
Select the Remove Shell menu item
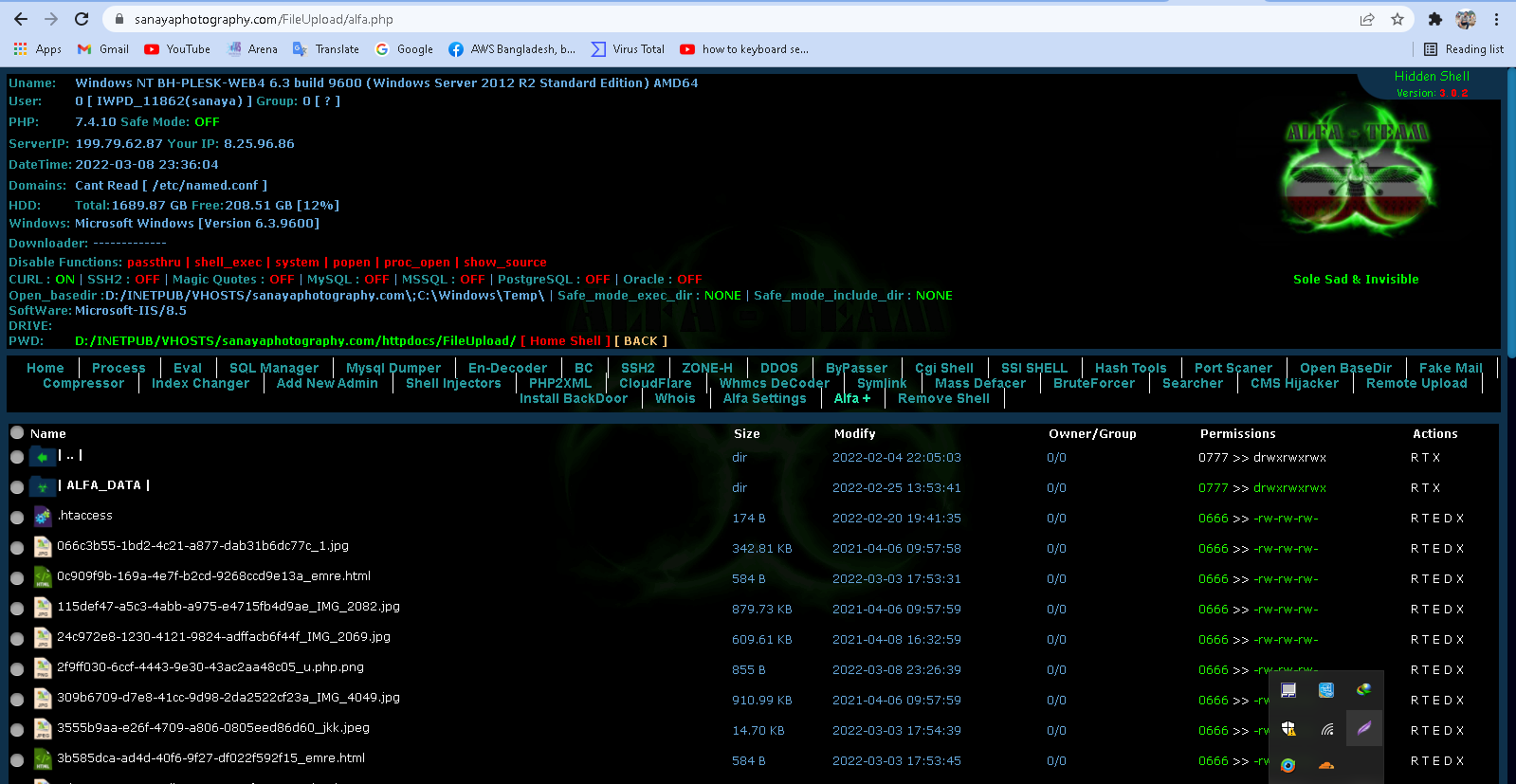(x=943, y=398)
